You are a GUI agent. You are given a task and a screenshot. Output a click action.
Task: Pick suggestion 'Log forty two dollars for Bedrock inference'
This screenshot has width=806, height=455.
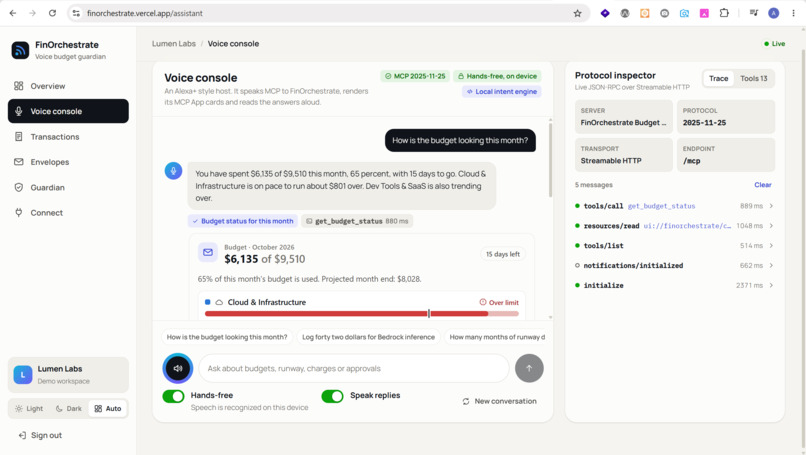(x=368, y=337)
